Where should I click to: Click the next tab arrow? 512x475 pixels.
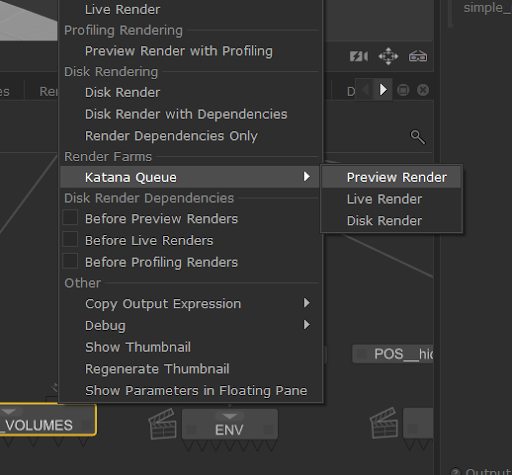point(383,90)
